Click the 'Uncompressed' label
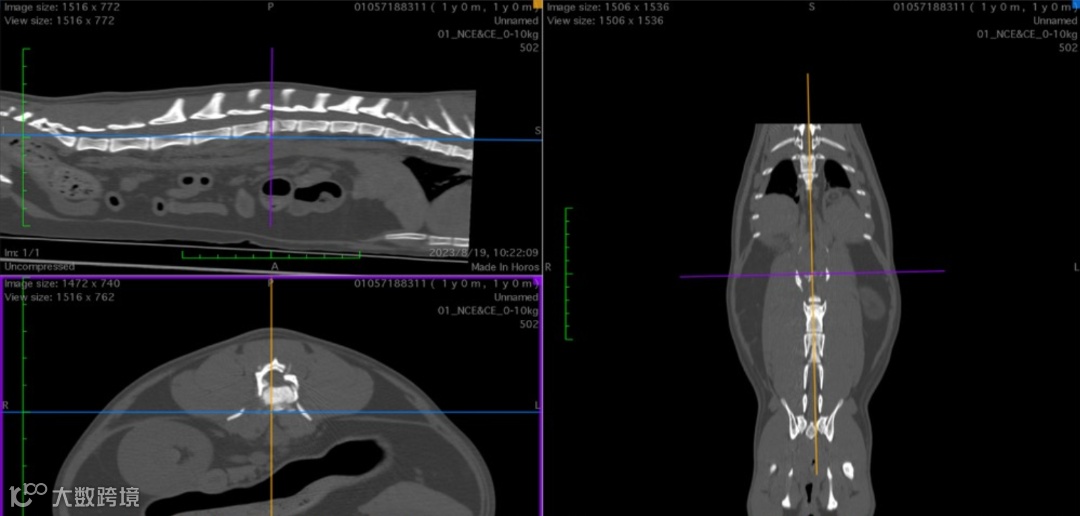 pos(39,266)
